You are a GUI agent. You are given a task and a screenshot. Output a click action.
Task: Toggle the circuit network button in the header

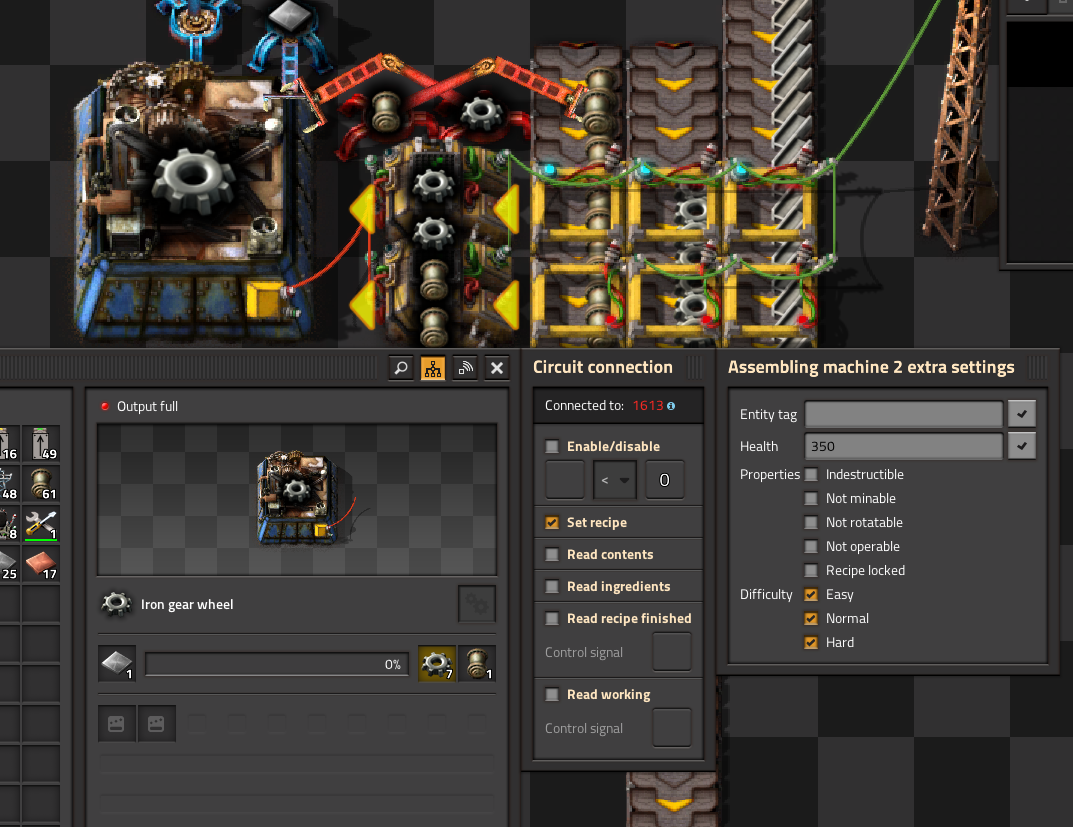pyautogui.click(x=433, y=368)
